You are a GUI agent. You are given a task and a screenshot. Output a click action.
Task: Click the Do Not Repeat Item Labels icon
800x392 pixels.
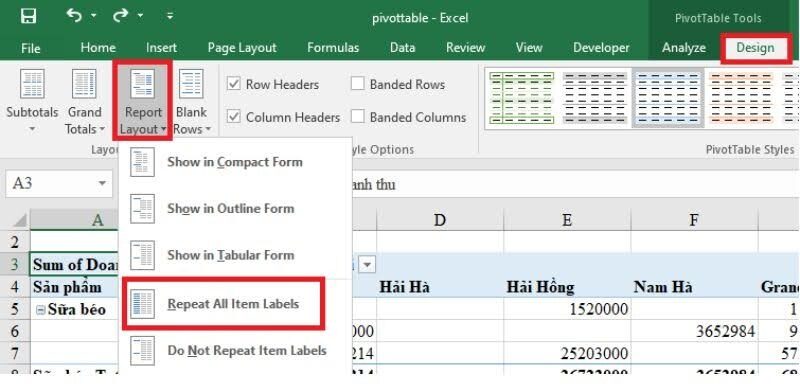[142, 351]
